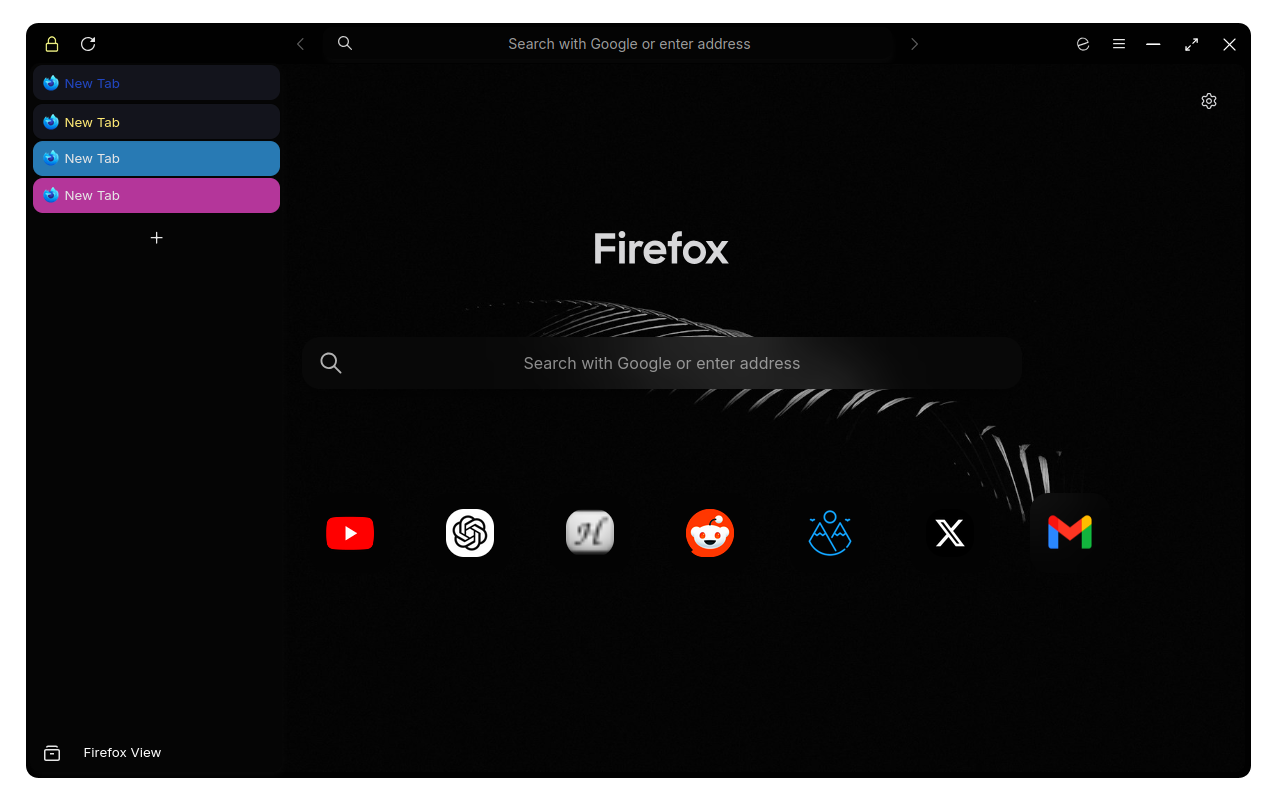
Task: Add a new tab with plus button
Action: (156, 238)
